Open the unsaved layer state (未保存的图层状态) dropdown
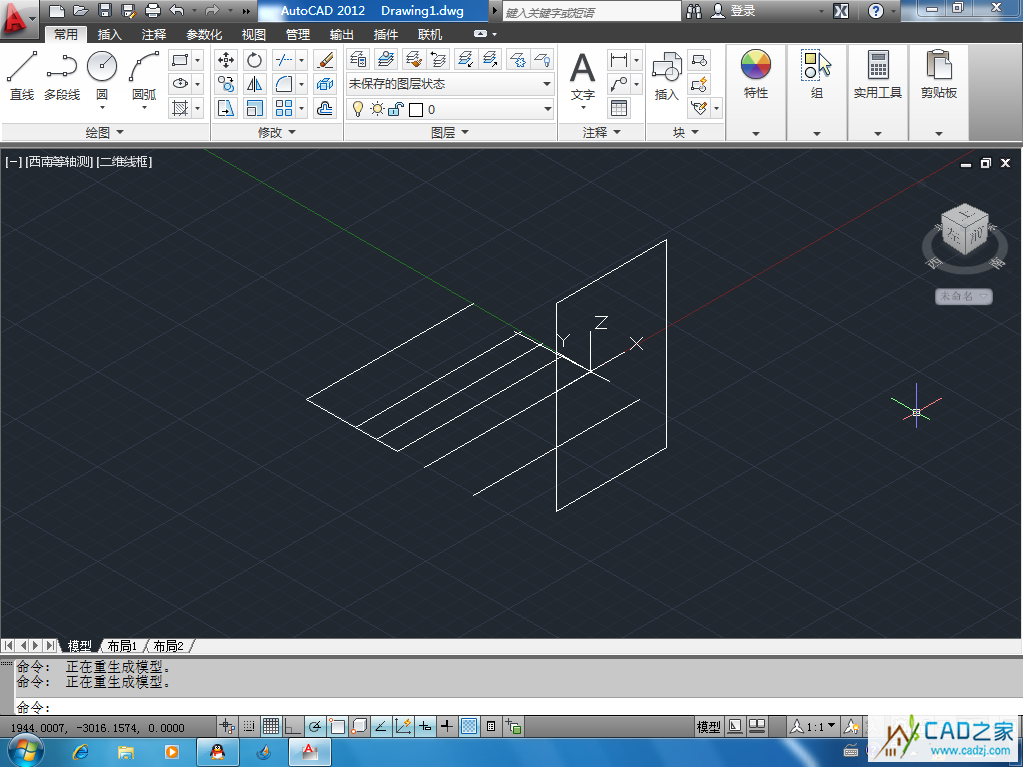Image resolution: width=1023 pixels, height=767 pixels. 450,84
